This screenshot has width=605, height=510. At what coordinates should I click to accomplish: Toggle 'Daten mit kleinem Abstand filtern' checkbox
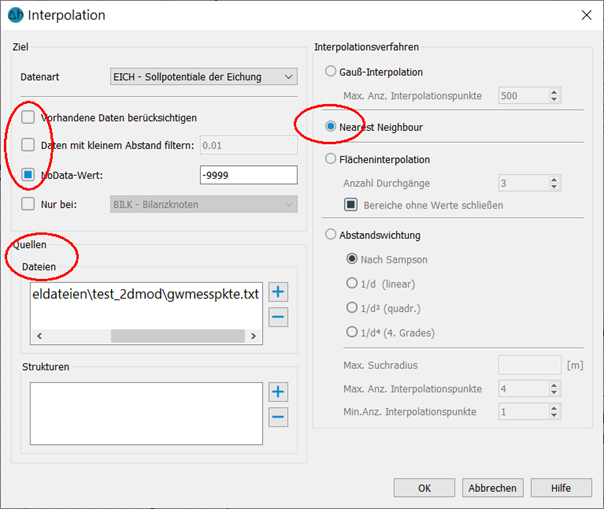tap(28, 147)
